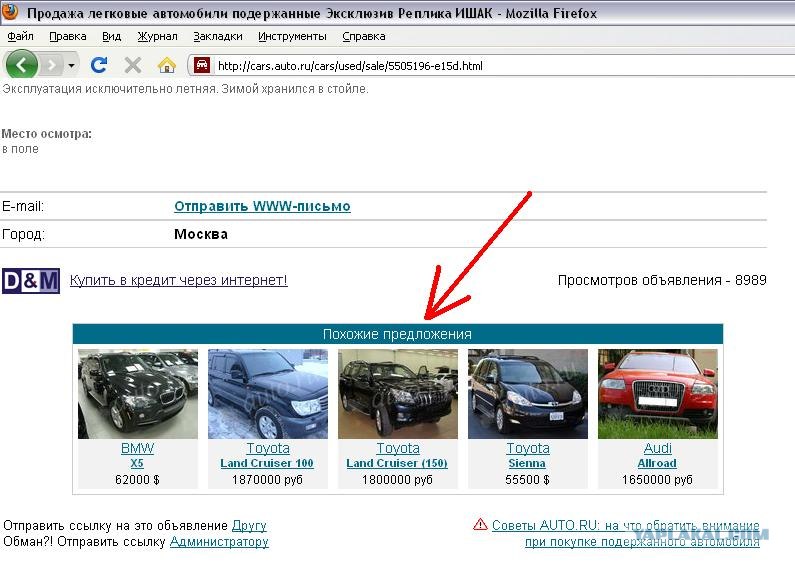This screenshot has height=564, width=795.
Task: Click the Land Cruiser 100 model link
Action: 267,464
